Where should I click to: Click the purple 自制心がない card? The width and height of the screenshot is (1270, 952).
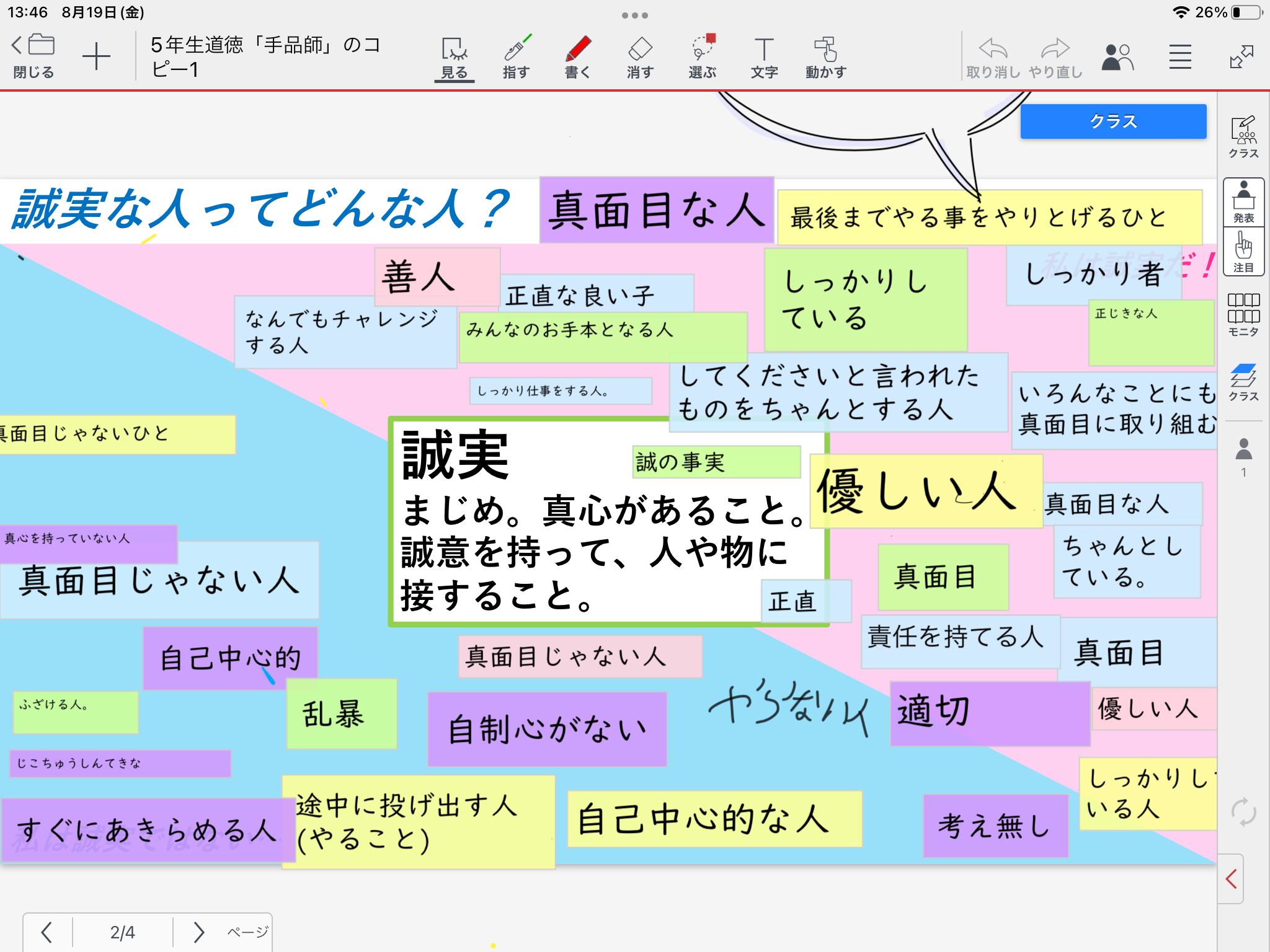(x=547, y=729)
